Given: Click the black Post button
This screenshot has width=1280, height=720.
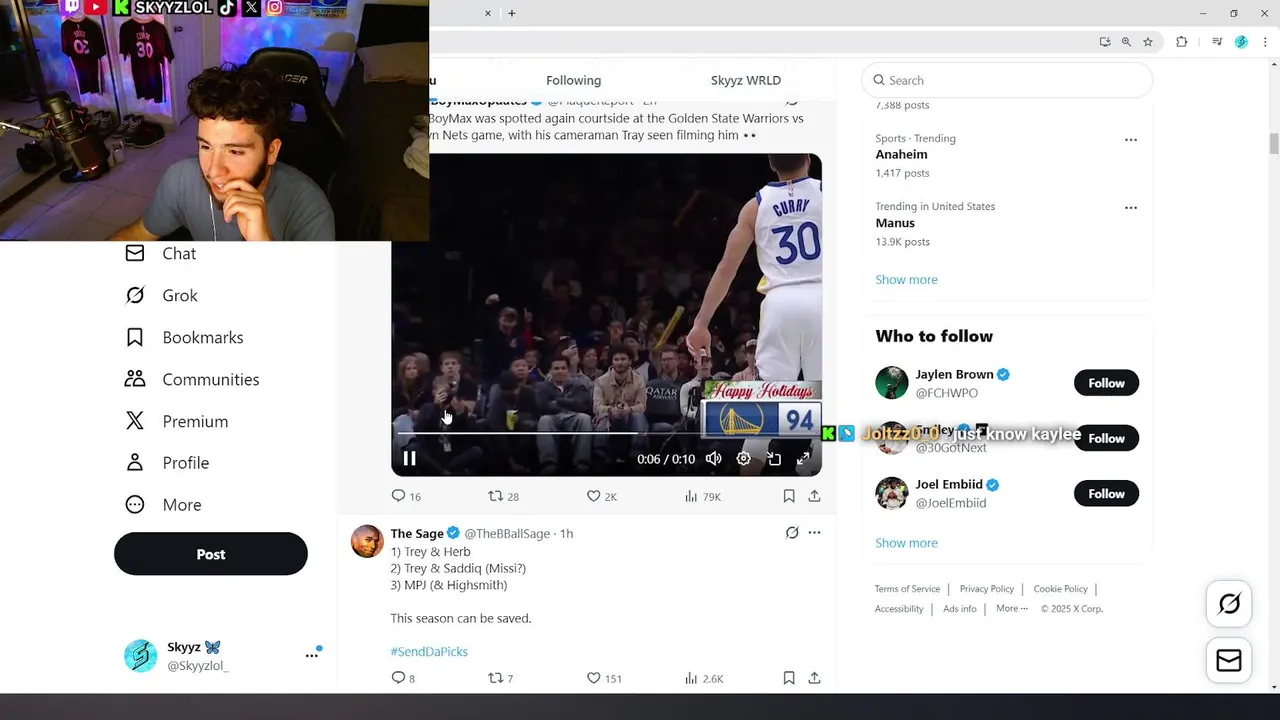Looking at the screenshot, I should [x=211, y=554].
